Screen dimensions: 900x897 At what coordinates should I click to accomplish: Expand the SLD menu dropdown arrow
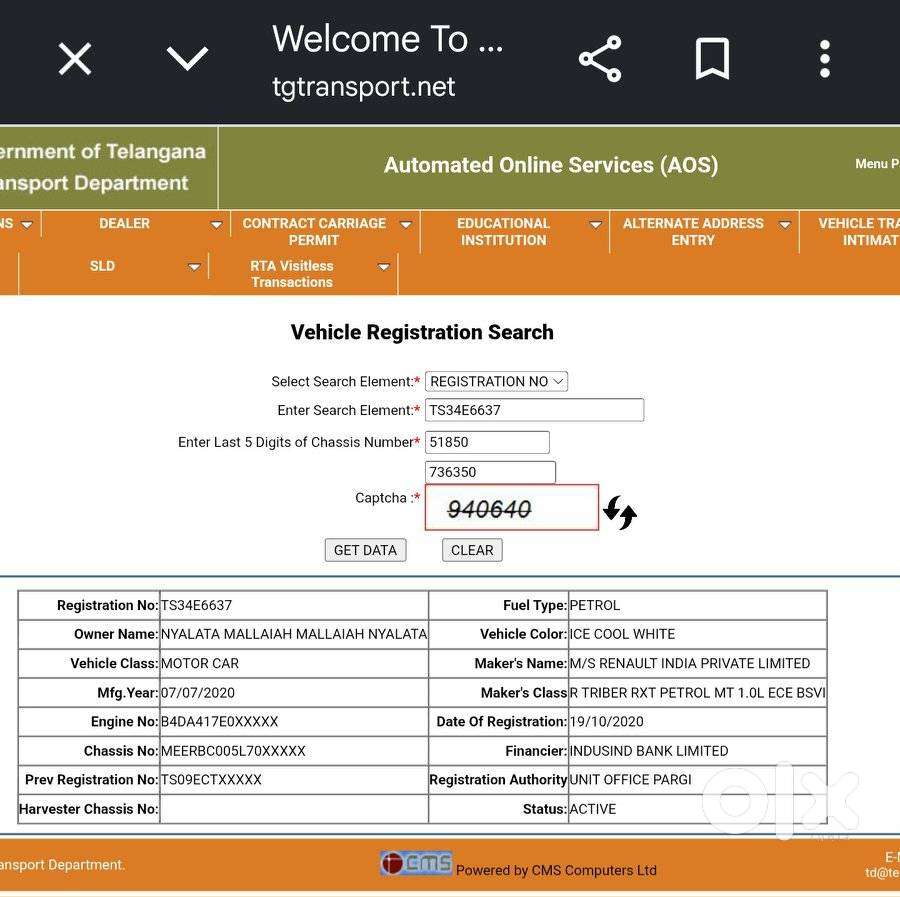point(195,267)
